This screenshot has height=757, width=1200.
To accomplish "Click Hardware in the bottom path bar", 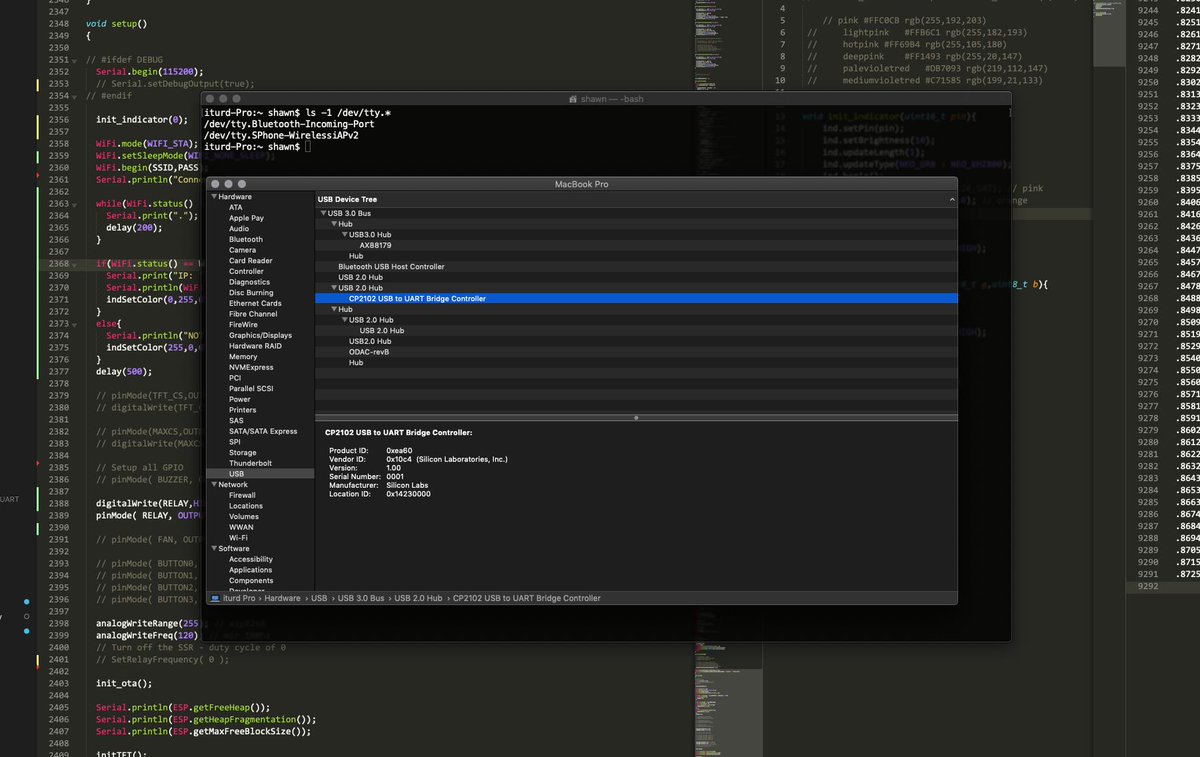I will pos(282,598).
